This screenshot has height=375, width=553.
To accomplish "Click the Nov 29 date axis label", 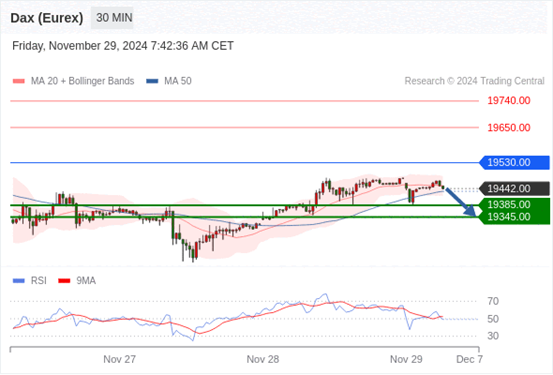I will (406, 359).
